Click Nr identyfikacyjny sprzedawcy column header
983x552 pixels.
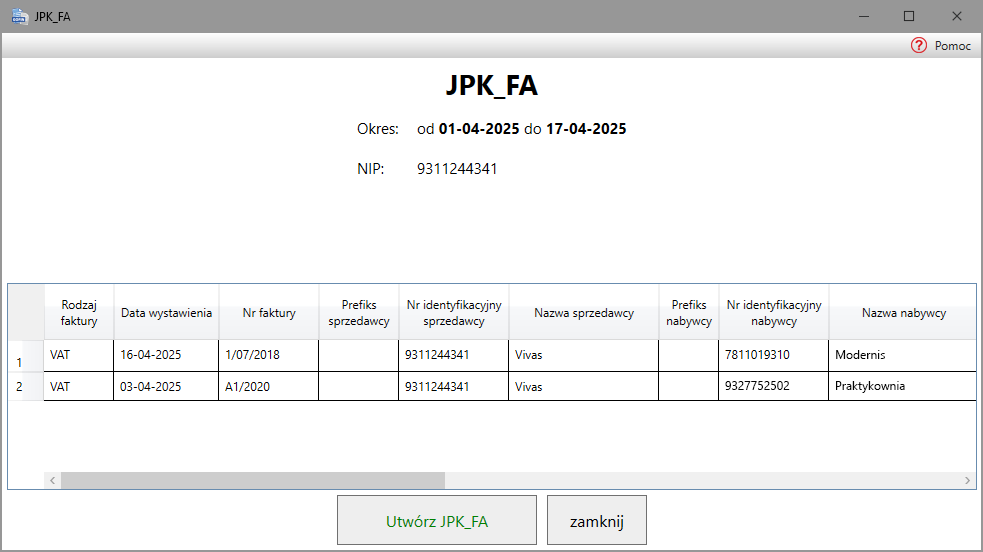[454, 313]
